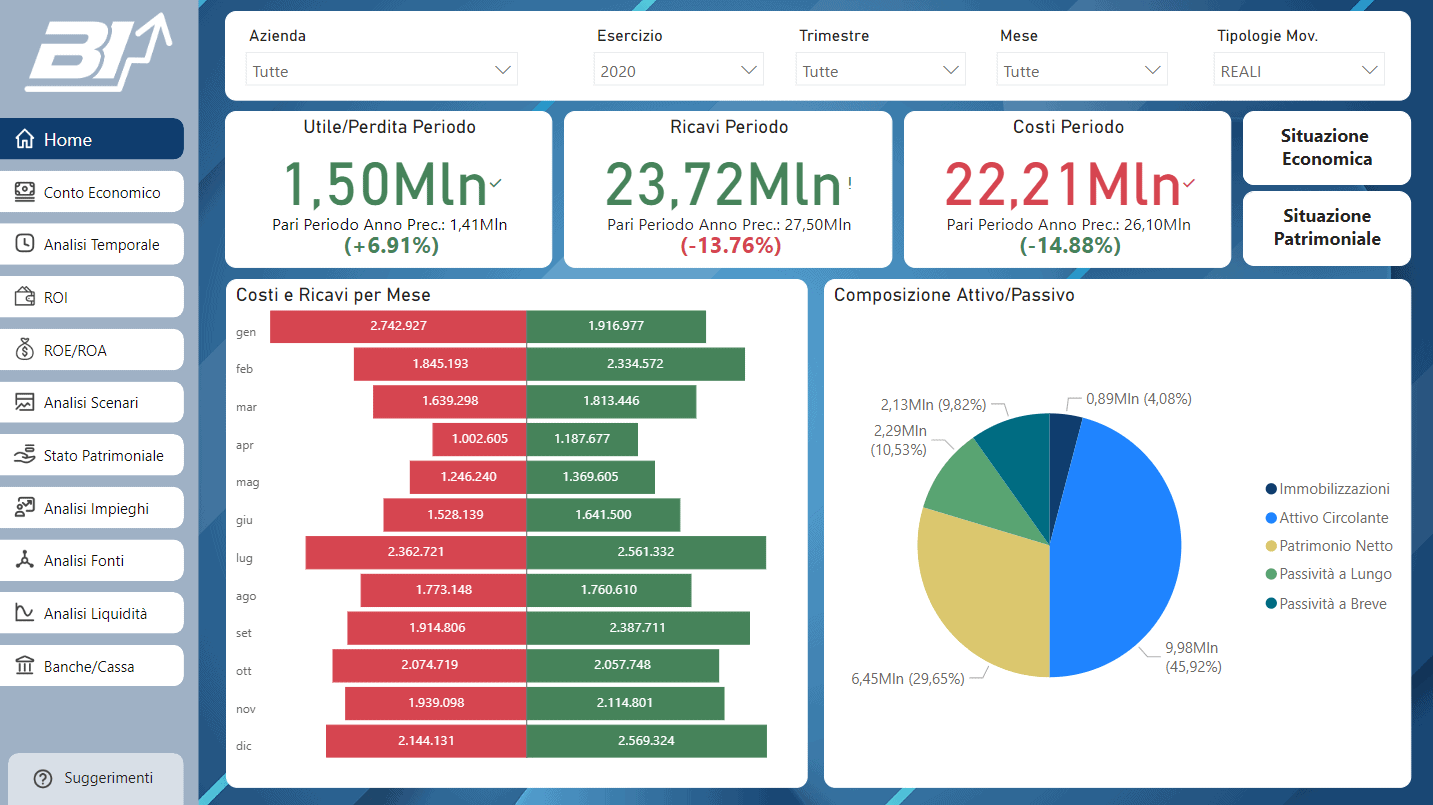Click the pie label 9,98Mln (45,92%)
The height and width of the screenshot is (805, 1433).
tap(1192, 657)
